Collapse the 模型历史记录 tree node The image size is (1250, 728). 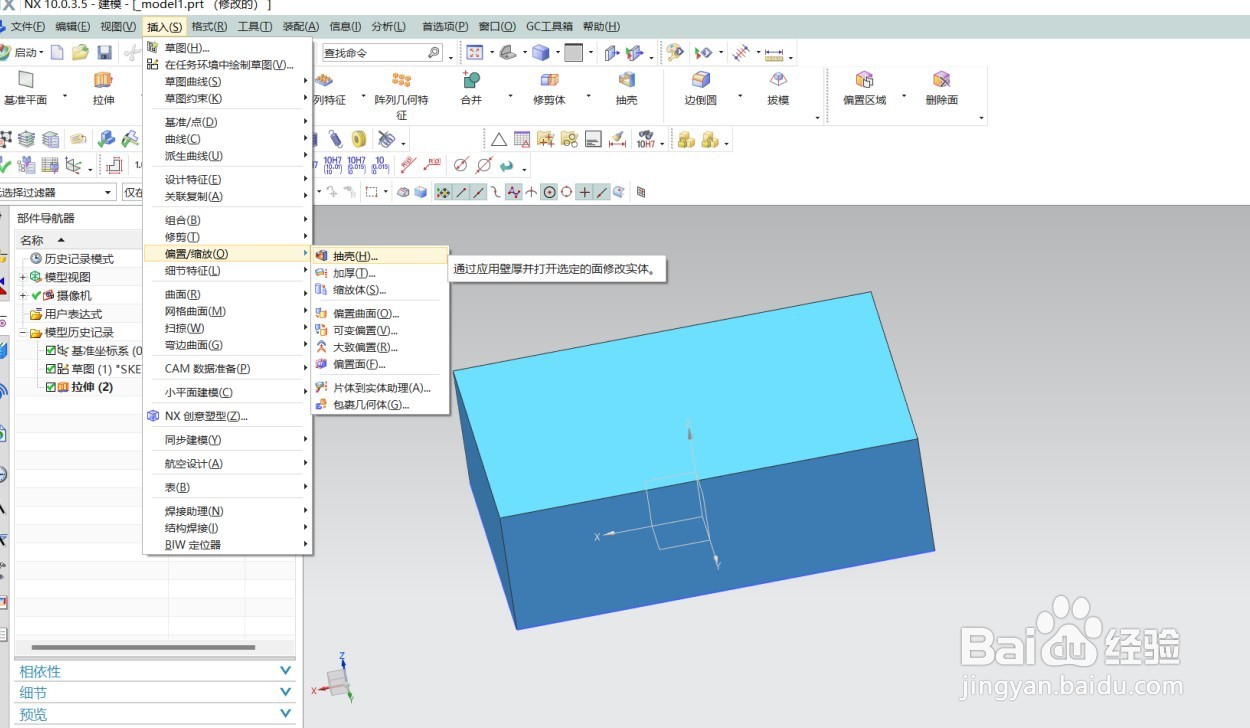(x=24, y=332)
